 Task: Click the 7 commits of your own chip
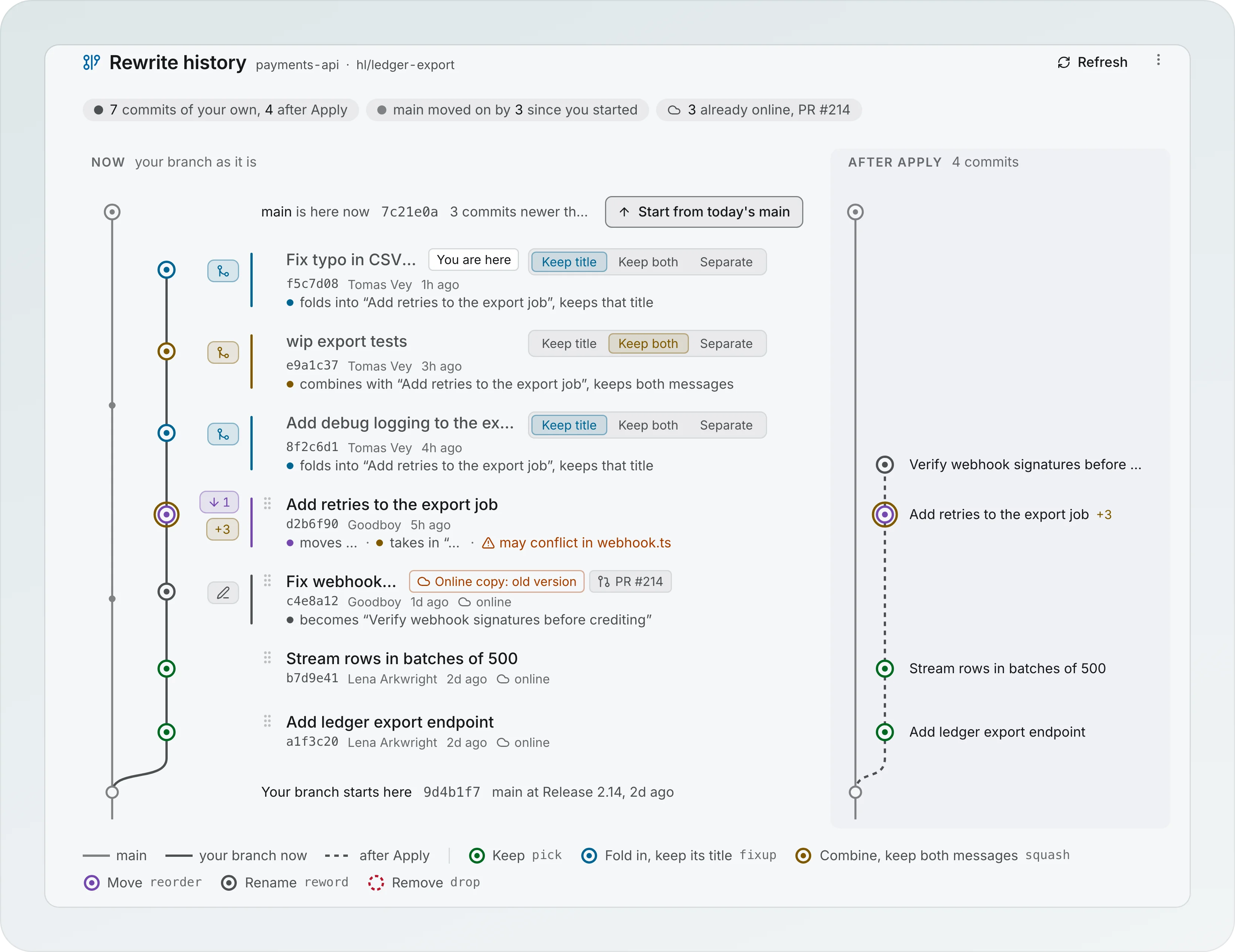pyautogui.click(x=221, y=110)
